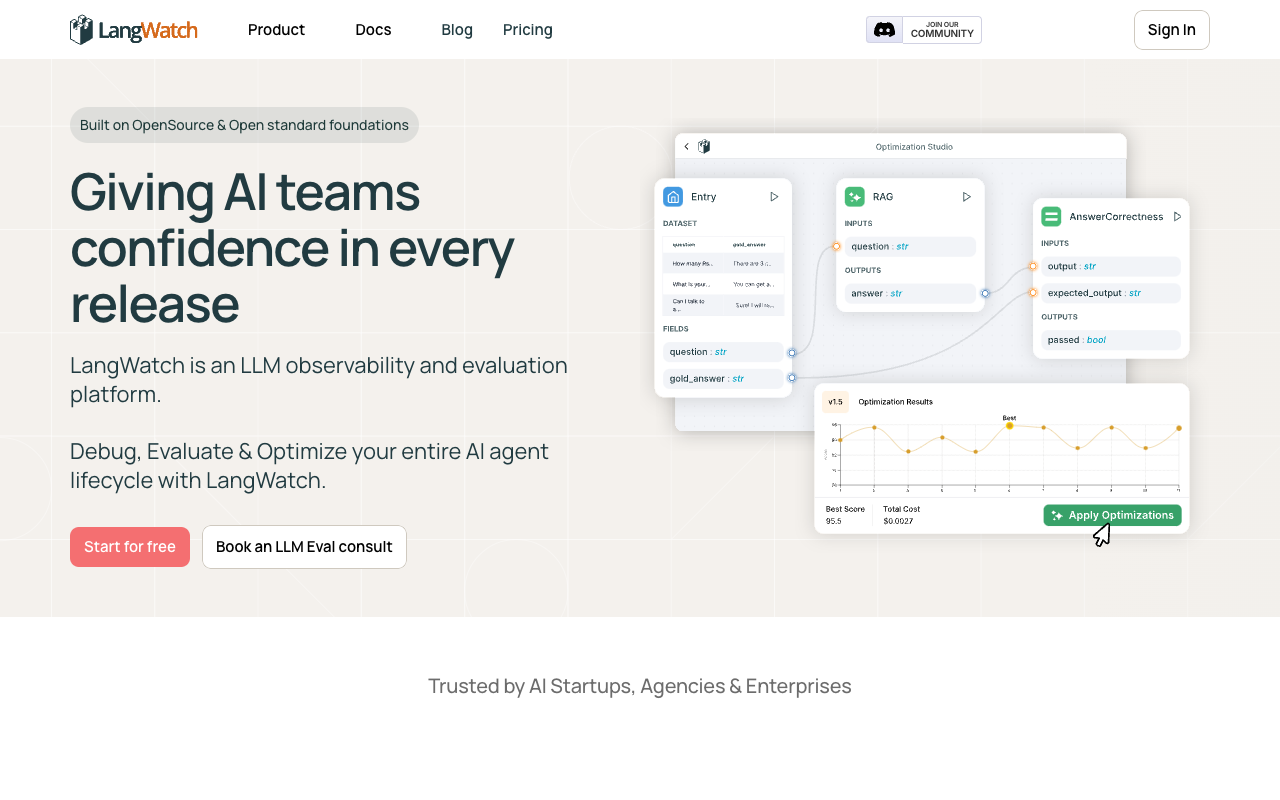The width and height of the screenshot is (1280, 800).
Task: Click the Entry dataset table preview
Action: 723,276
